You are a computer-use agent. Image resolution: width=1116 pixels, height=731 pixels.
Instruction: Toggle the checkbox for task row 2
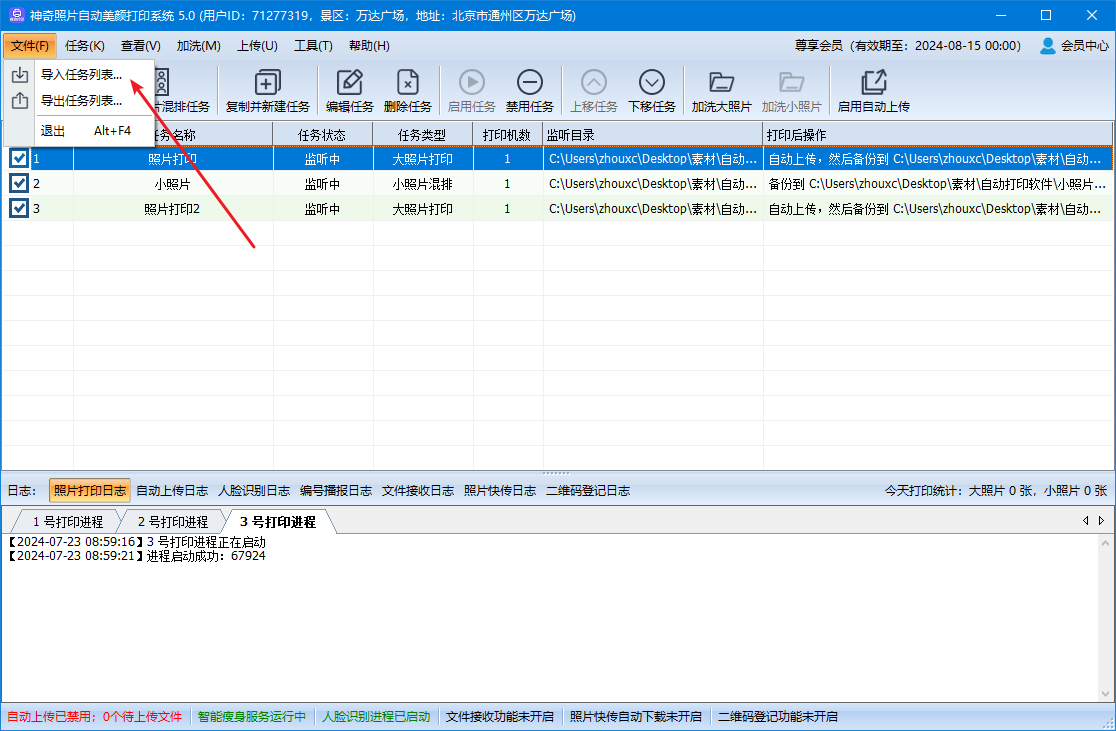19,183
